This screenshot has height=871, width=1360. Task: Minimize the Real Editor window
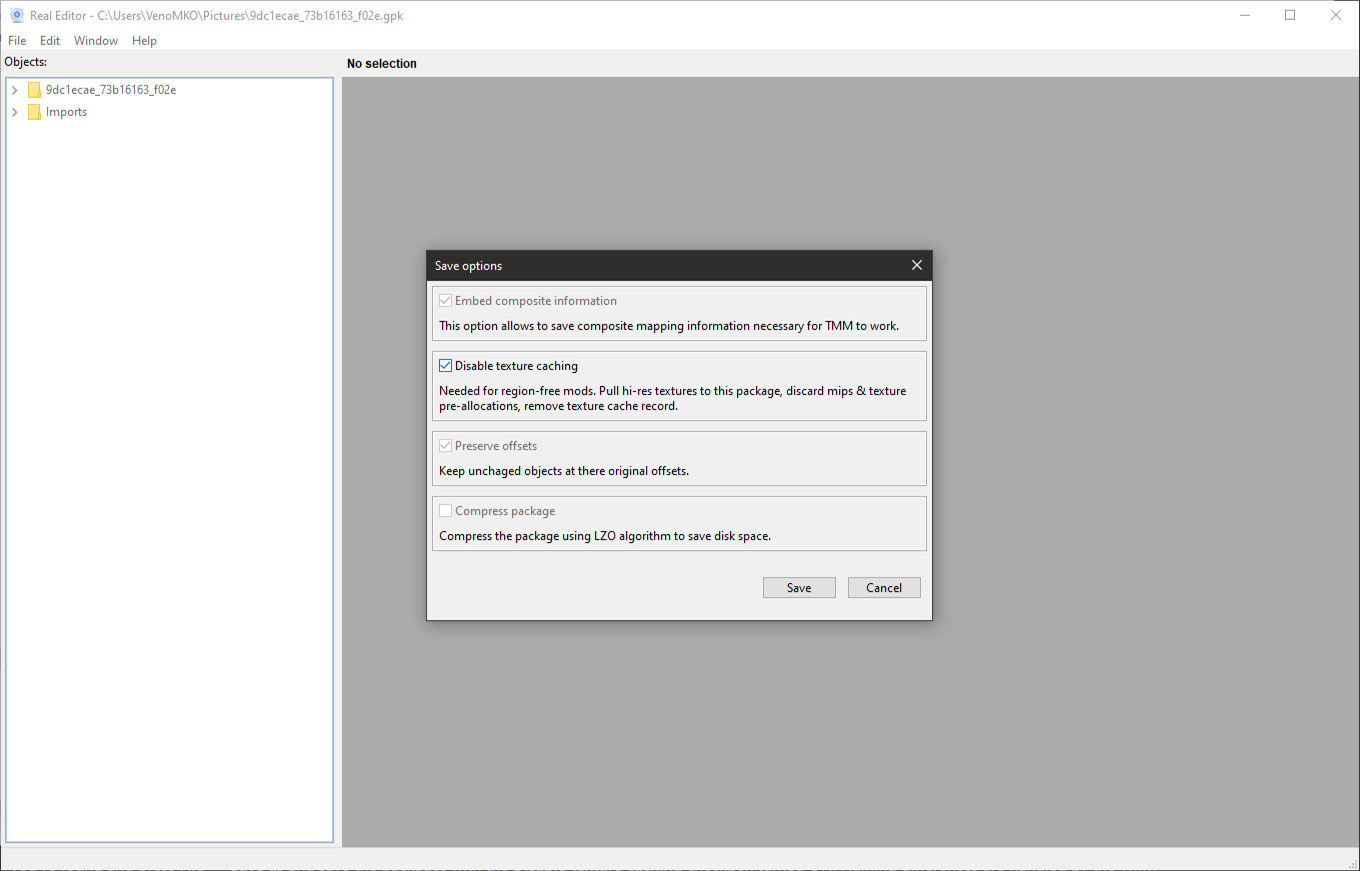click(x=1245, y=15)
